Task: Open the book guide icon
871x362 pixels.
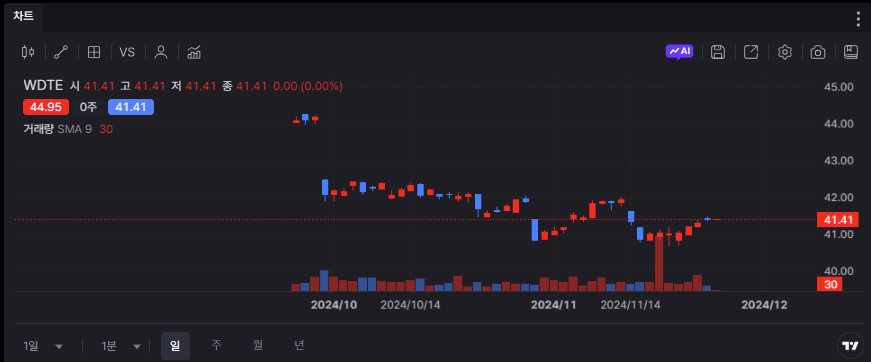Action: (x=850, y=52)
